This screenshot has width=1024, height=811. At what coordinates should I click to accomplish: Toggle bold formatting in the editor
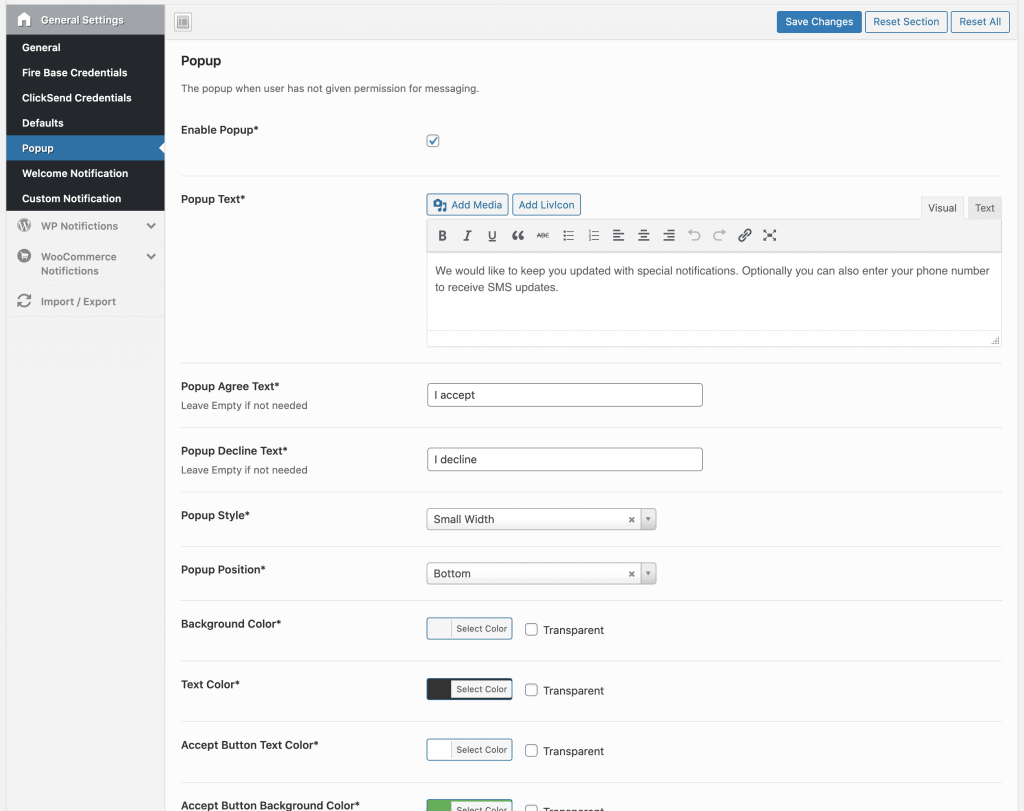[x=442, y=236]
